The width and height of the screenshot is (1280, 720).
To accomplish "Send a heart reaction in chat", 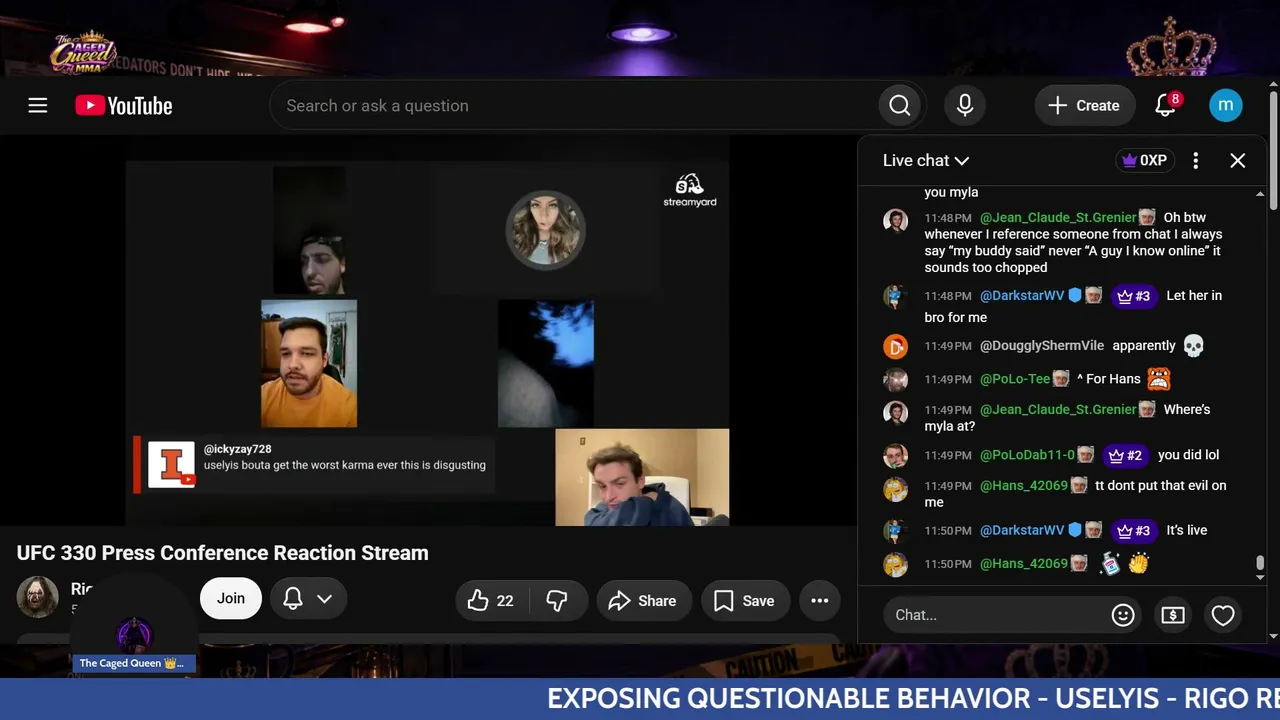I will point(1223,615).
